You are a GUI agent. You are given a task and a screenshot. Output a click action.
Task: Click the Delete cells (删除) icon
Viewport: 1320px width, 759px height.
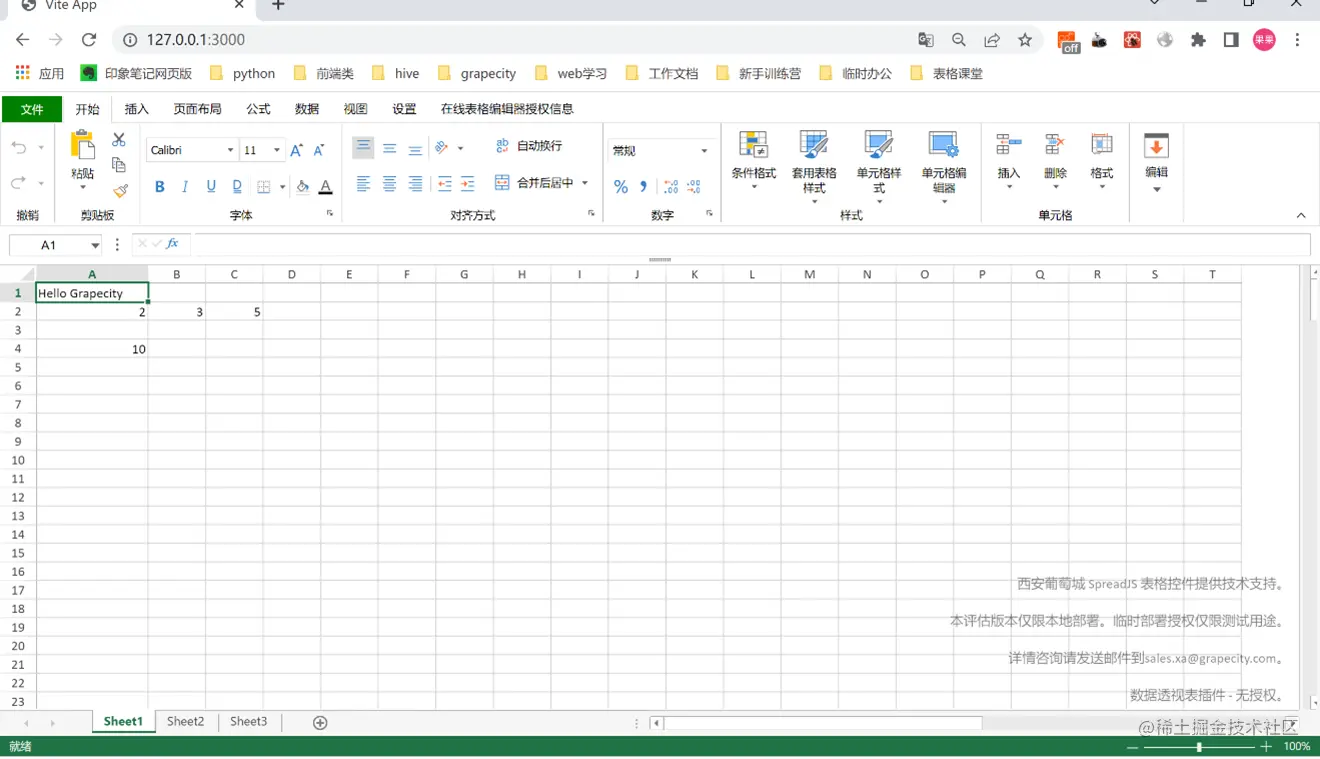1054,145
